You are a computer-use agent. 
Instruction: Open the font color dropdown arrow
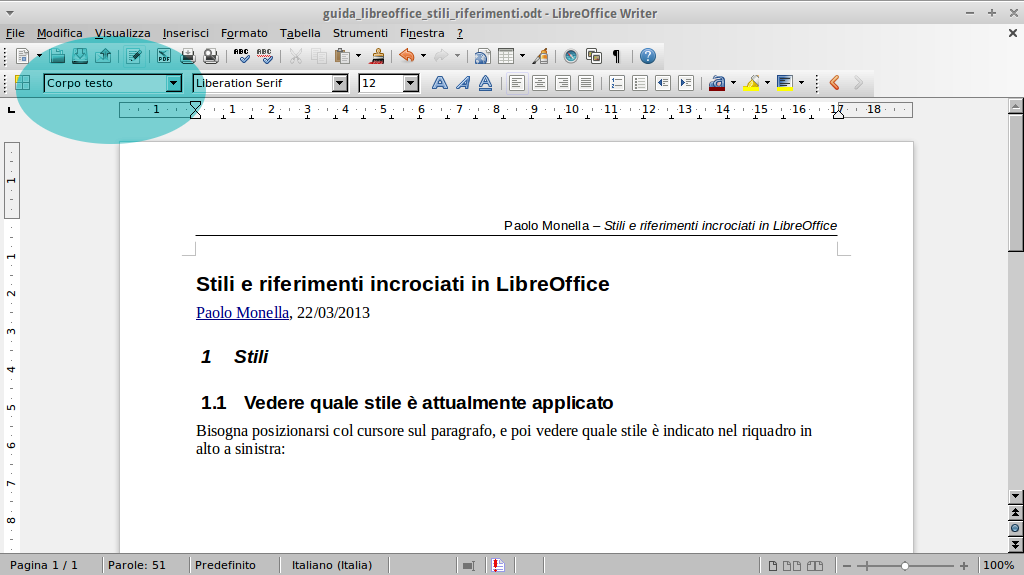(733, 83)
